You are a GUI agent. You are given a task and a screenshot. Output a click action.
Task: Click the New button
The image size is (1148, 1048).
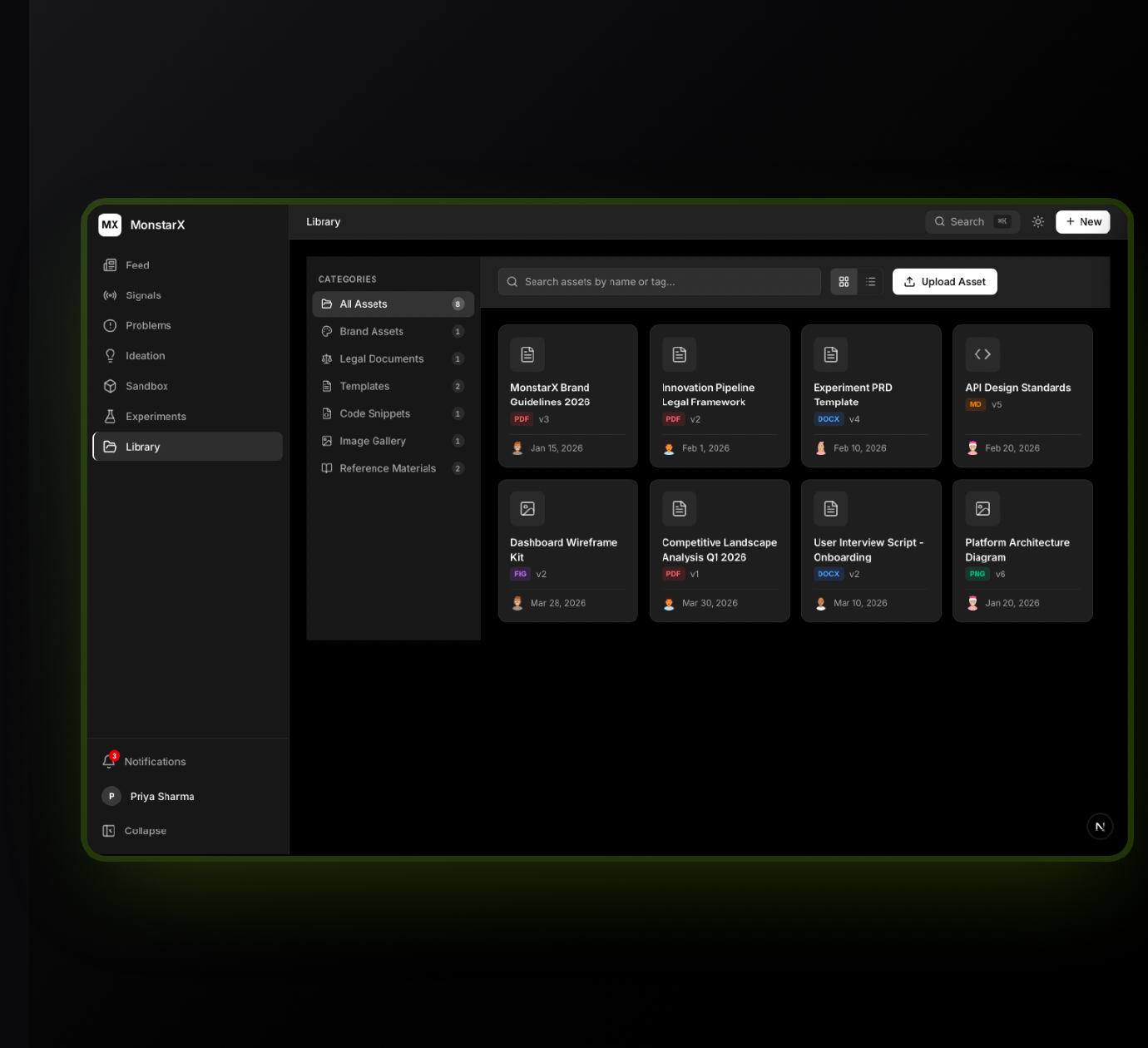pos(1082,222)
